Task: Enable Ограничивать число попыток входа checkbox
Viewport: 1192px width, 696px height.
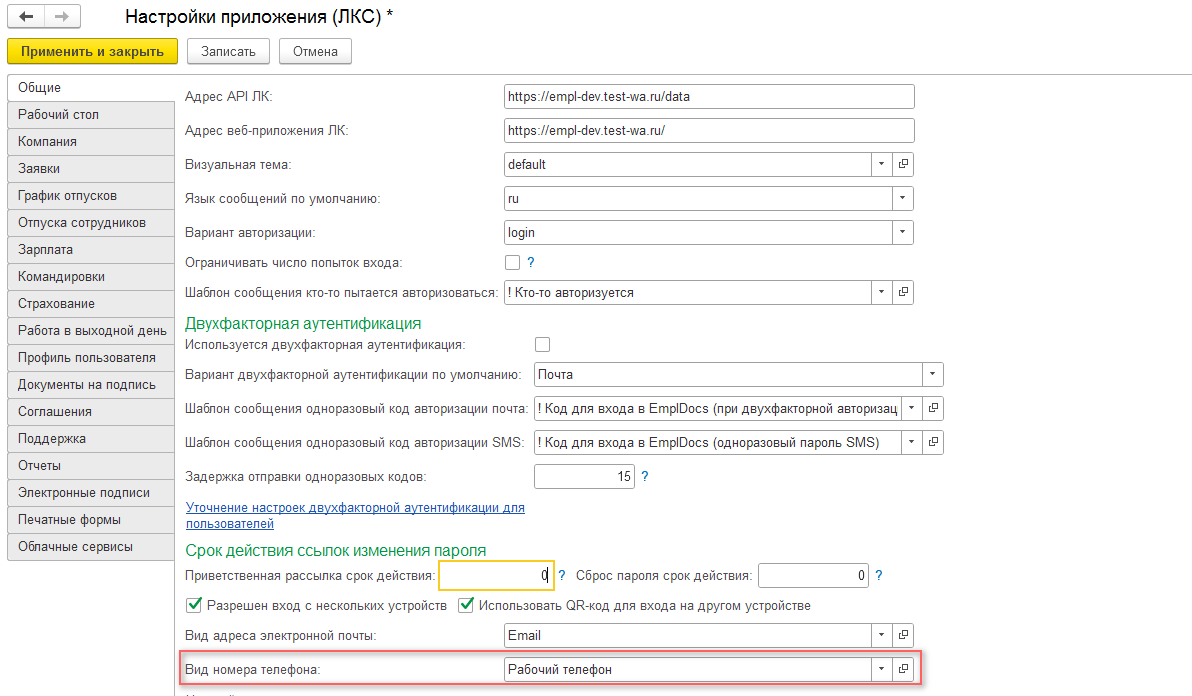Action: coord(513,263)
